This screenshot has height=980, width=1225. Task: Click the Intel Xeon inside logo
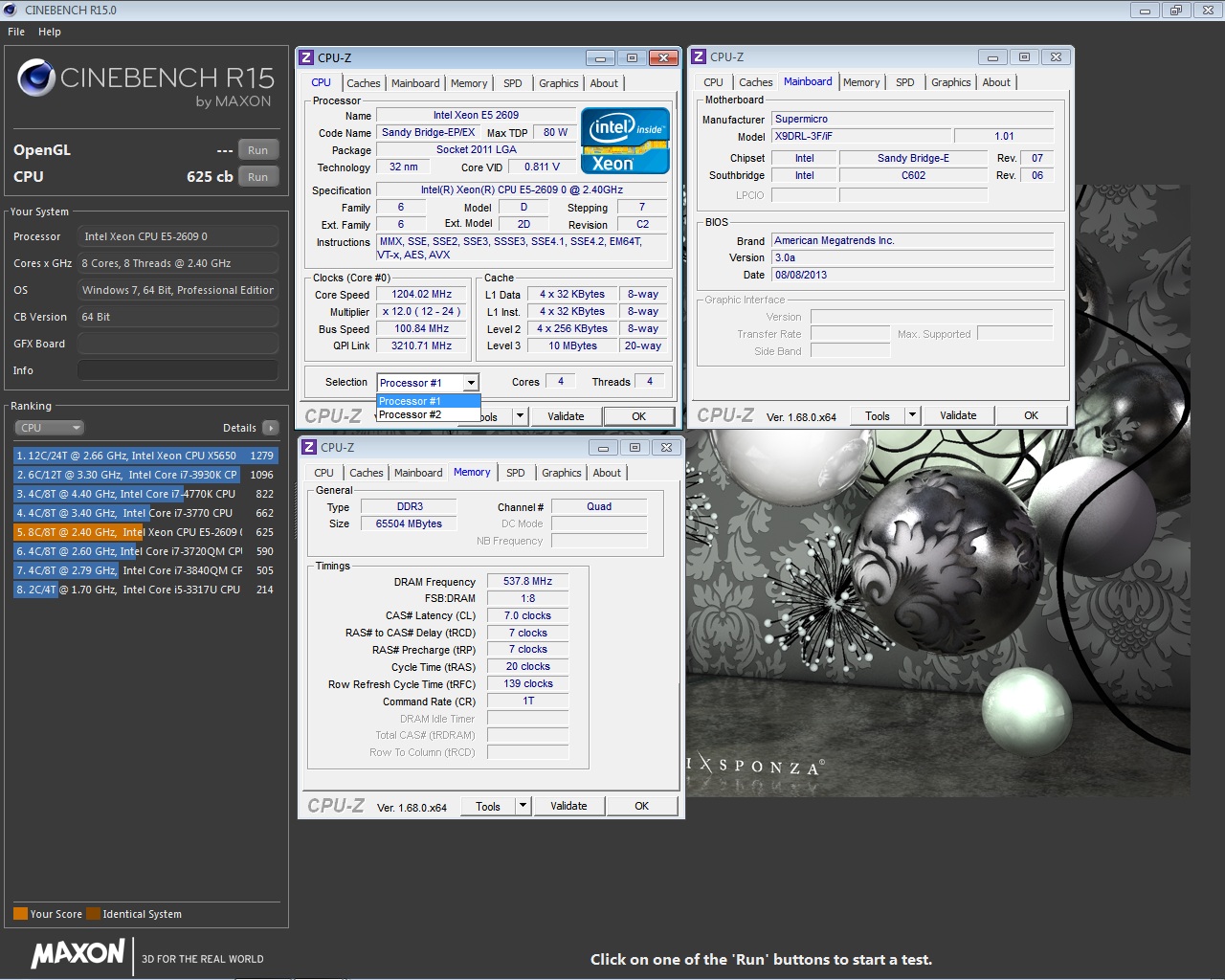(x=625, y=141)
